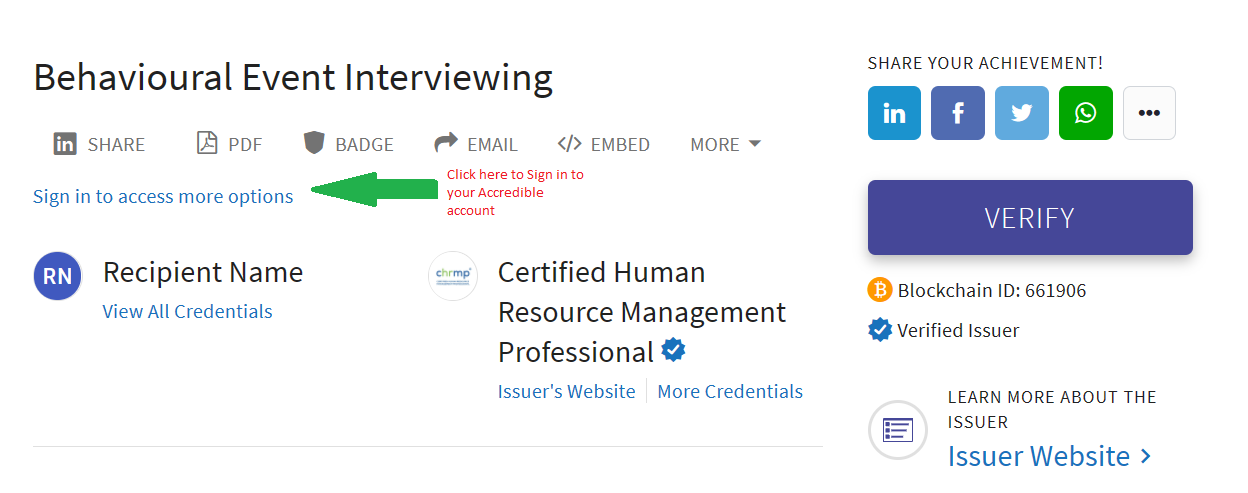Click the SHARE YOUR ACHIEVEMENT! heading

[986, 63]
